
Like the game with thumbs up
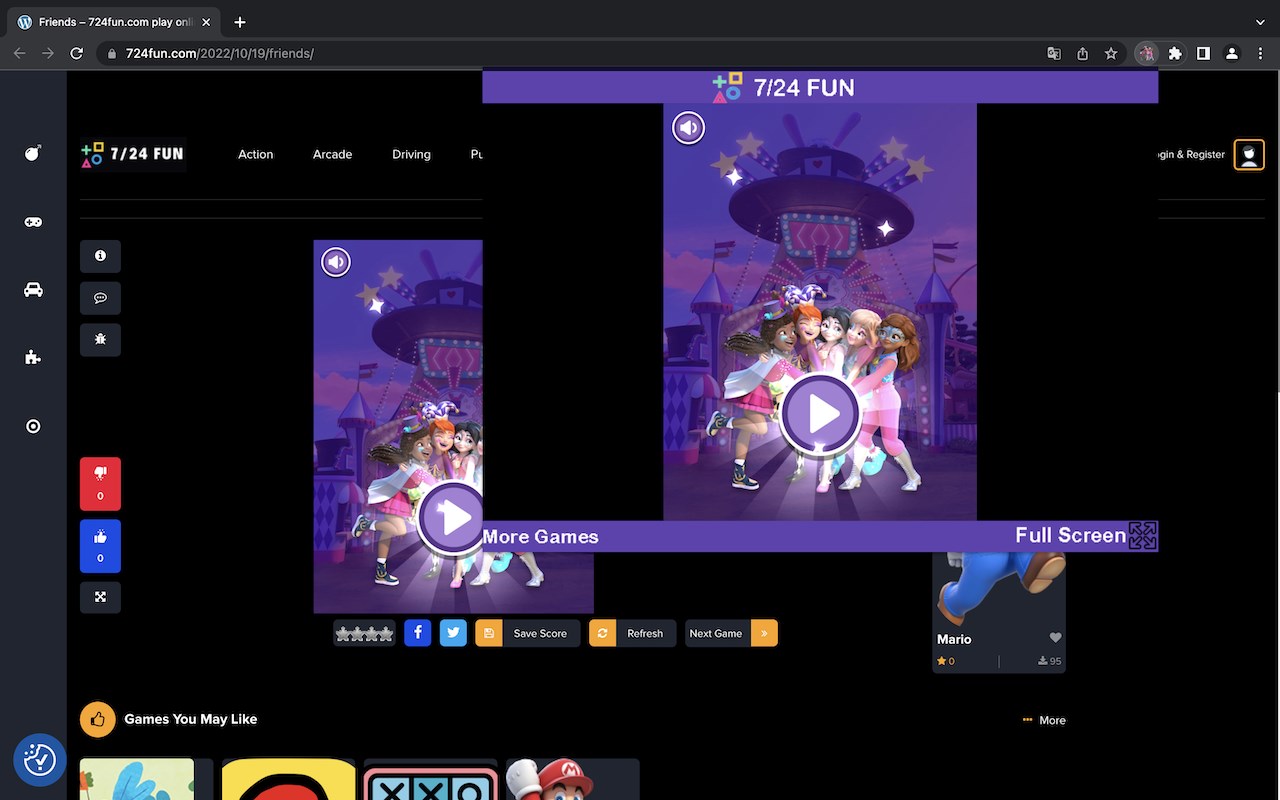pos(100,546)
